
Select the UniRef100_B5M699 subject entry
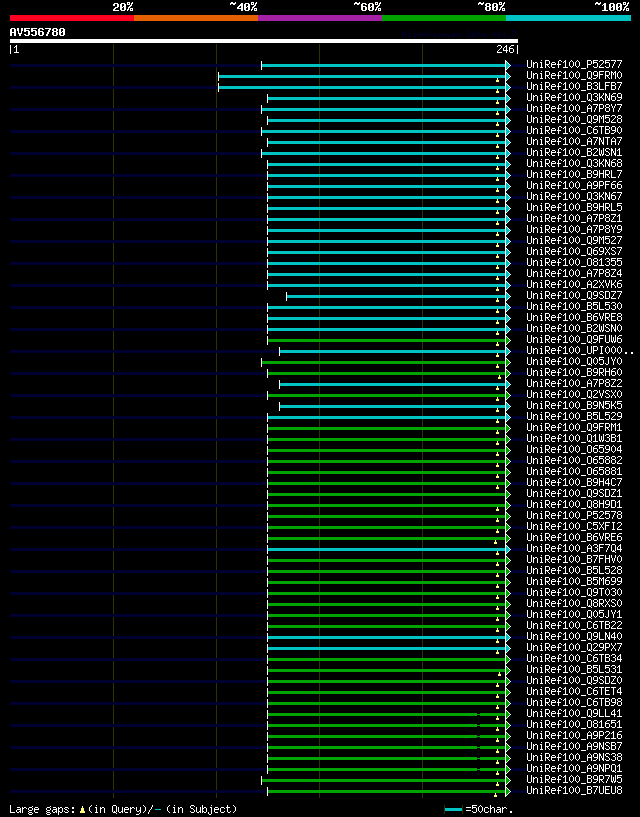click(574, 581)
